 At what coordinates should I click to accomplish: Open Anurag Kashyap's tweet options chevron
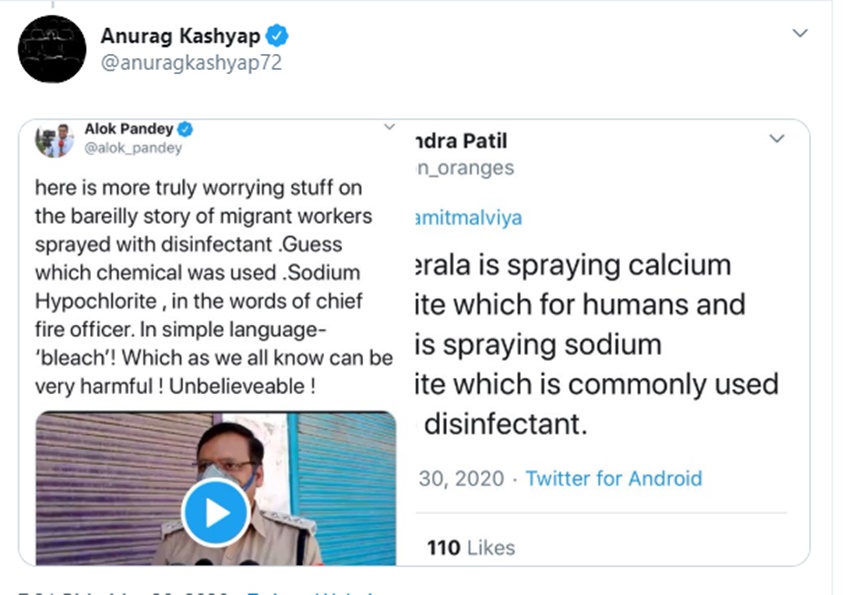[x=799, y=34]
